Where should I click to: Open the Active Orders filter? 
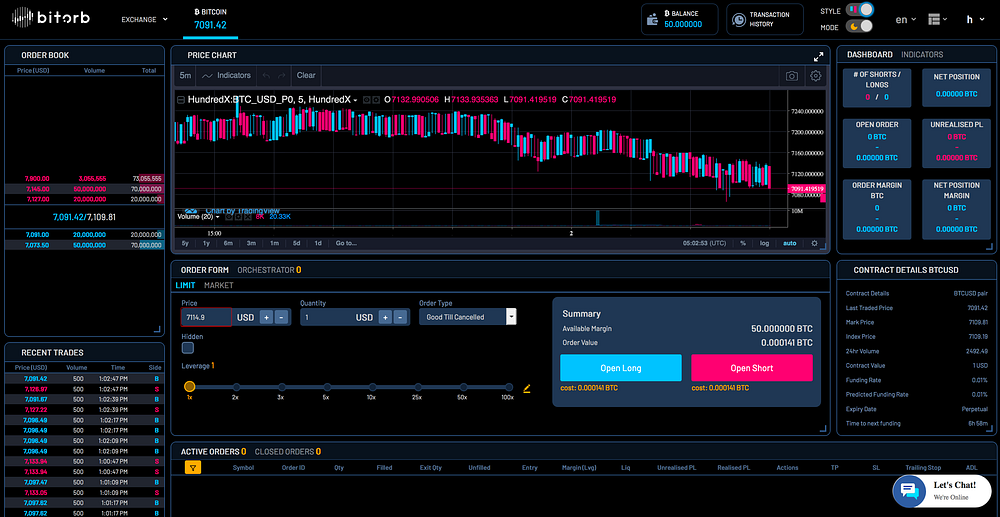tap(193, 467)
